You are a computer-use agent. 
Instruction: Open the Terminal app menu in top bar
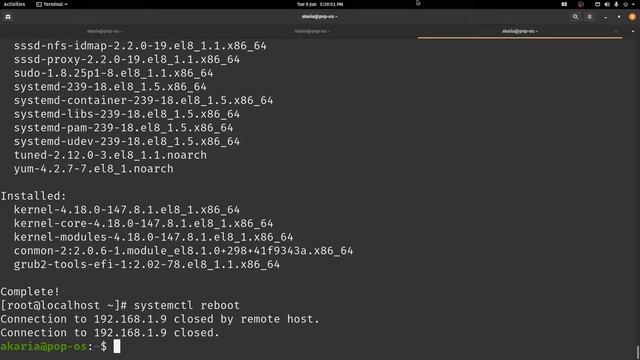[x=52, y=4]
